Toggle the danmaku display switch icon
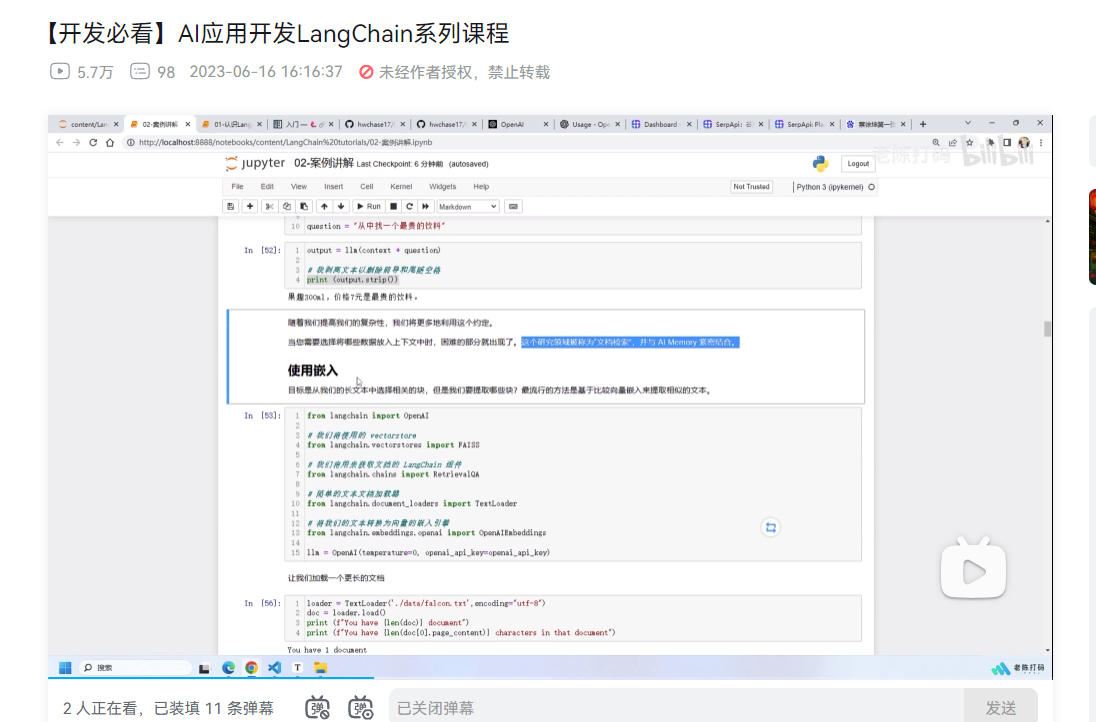This screenshot has width=1096, height=722. click(x=317, y=708)
